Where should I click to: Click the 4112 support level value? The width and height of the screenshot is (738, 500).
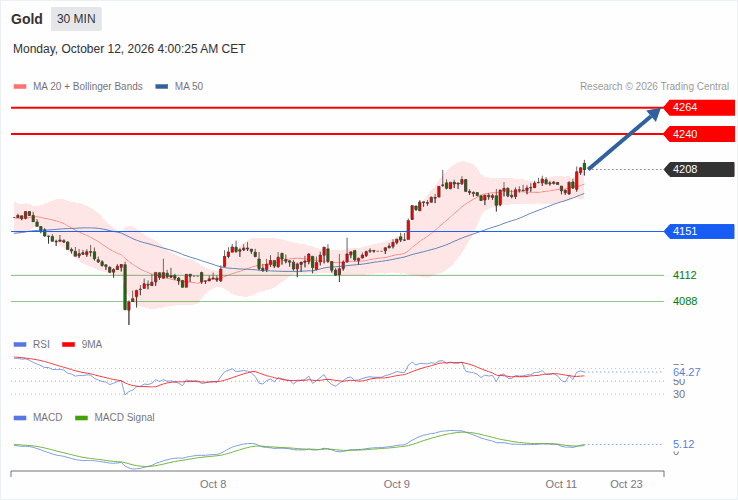click(x=685, y=275)
